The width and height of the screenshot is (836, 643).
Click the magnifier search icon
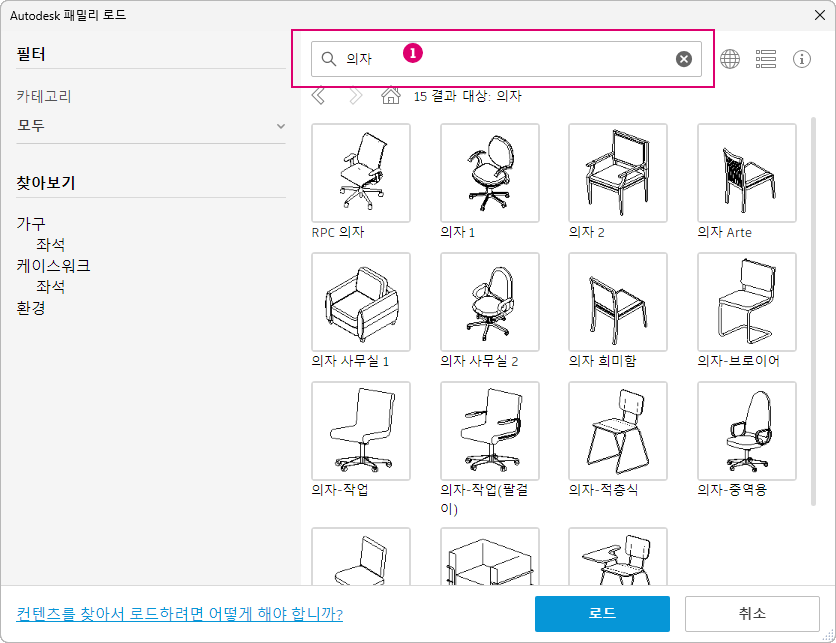pyautogui.click(x=329, y=59)
